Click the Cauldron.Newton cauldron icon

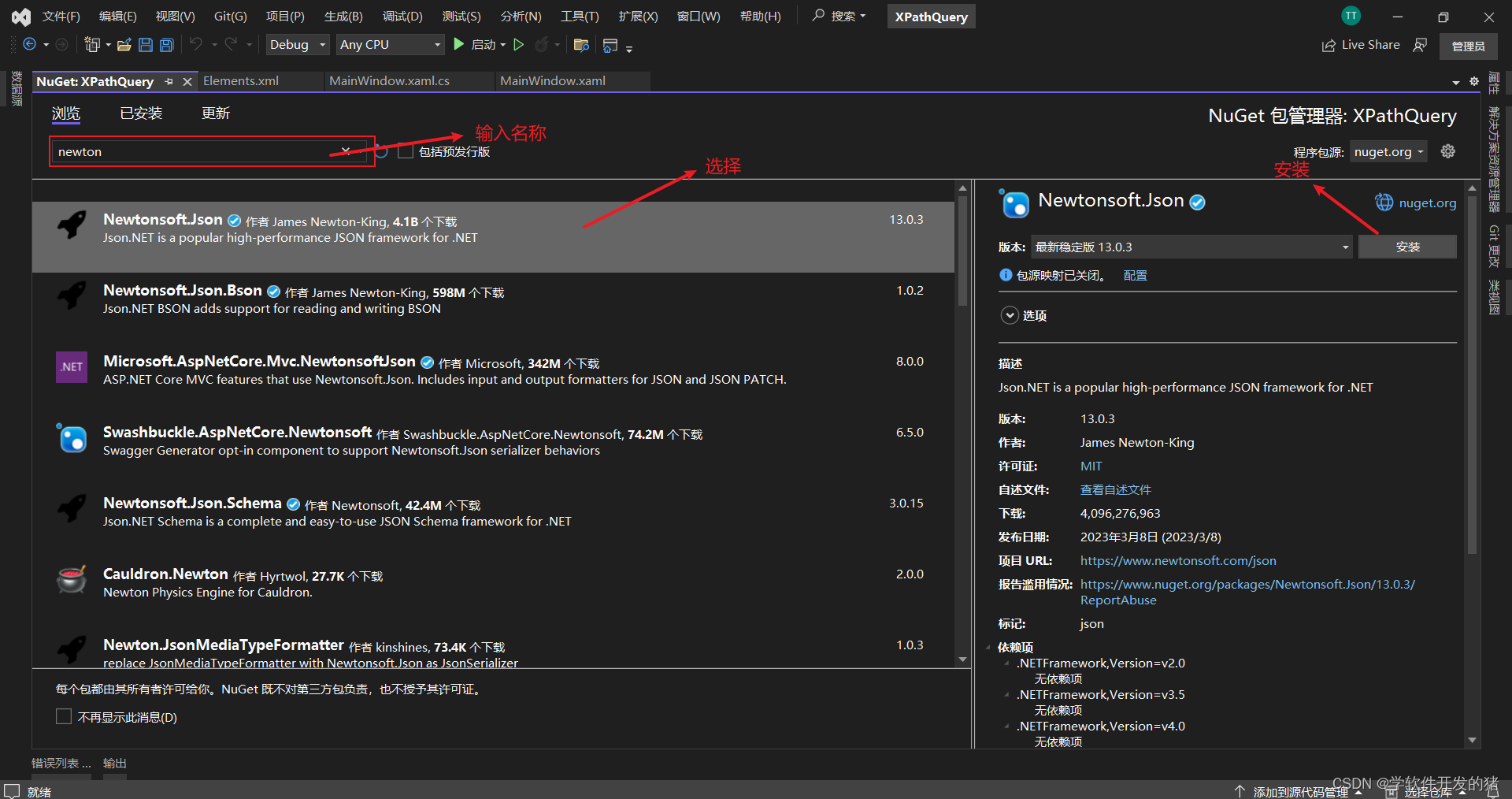(x=72, y=579)
